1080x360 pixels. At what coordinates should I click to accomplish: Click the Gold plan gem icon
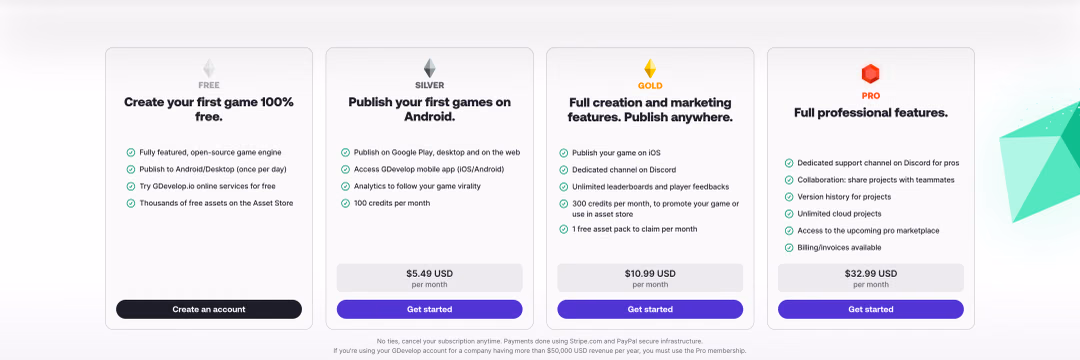650,68
